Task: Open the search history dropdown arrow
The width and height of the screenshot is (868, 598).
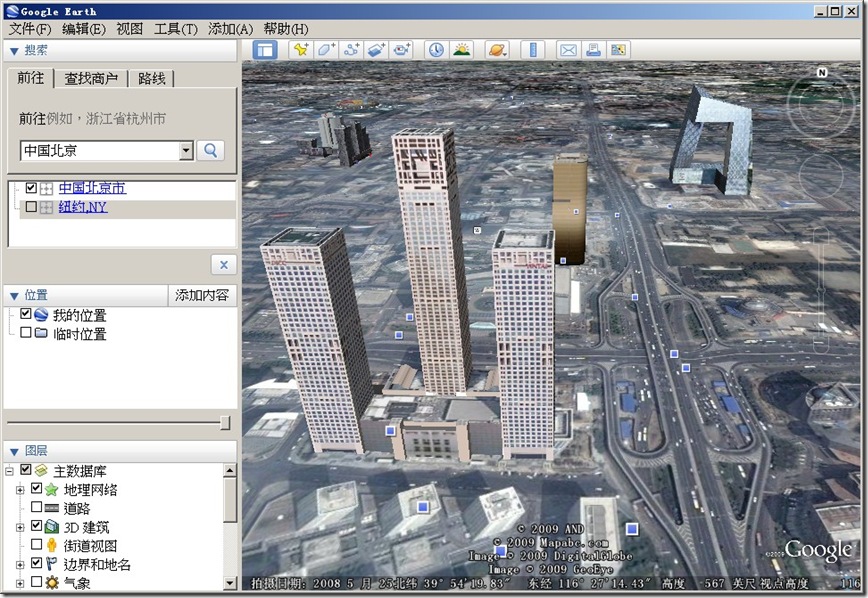Action: (x=187, y=150)
